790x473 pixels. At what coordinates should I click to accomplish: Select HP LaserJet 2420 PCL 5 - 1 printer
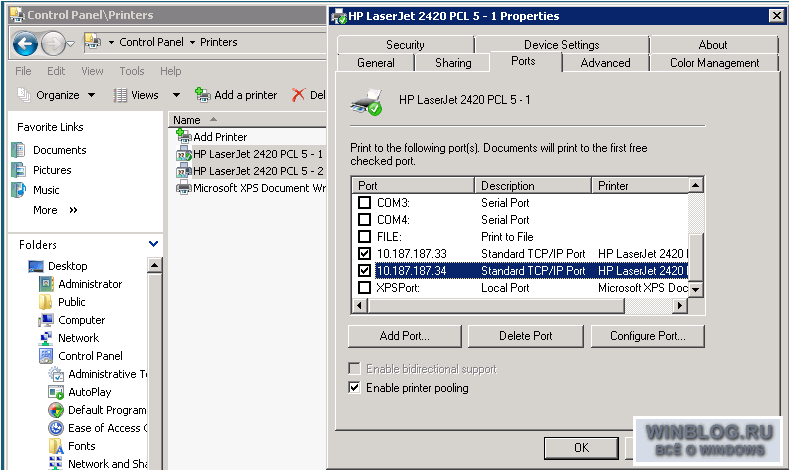point(258,154)
